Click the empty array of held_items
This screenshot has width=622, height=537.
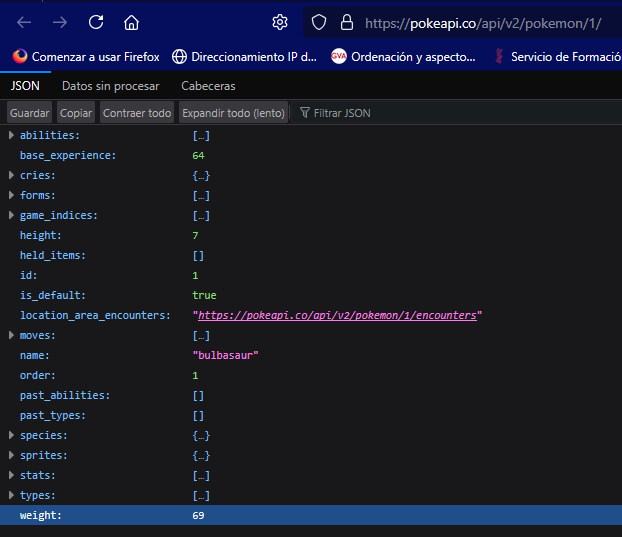[x=198, y=256]
